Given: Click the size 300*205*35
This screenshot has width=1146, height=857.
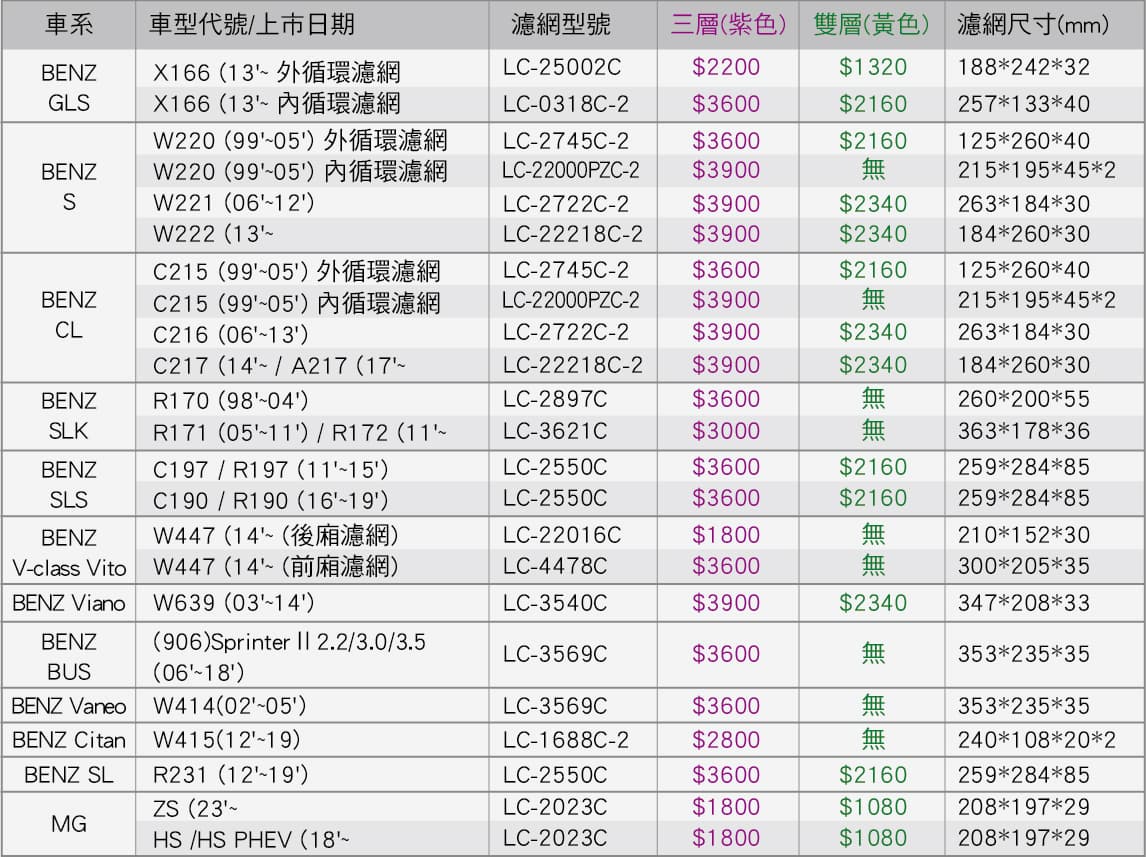Looking at the screenshot, I should point(1023,565).
